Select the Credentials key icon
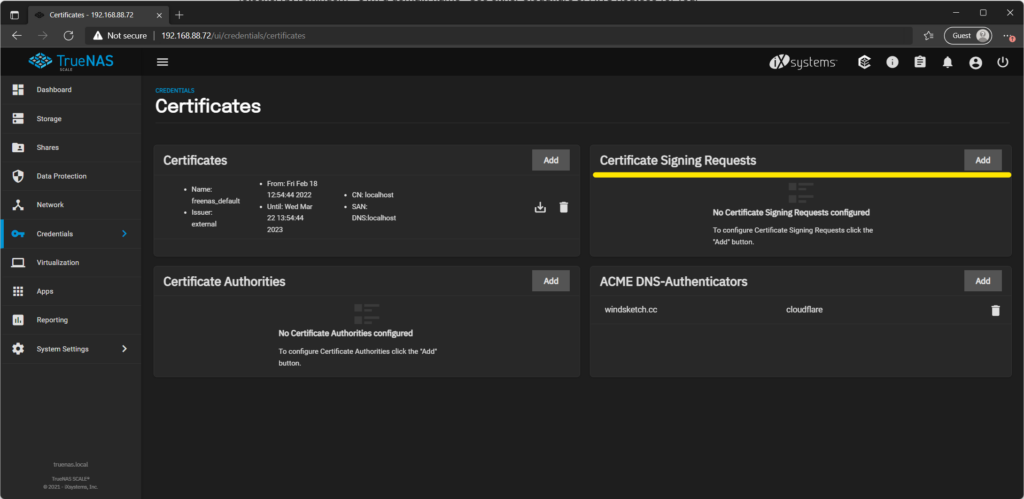1024x499 pixels. [x=18, y=234]
